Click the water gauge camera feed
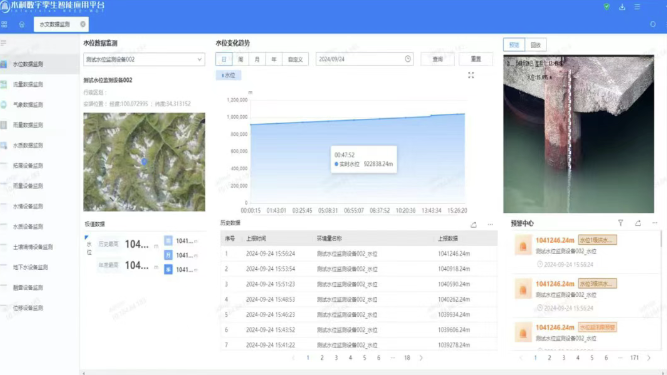 point(579,134)
